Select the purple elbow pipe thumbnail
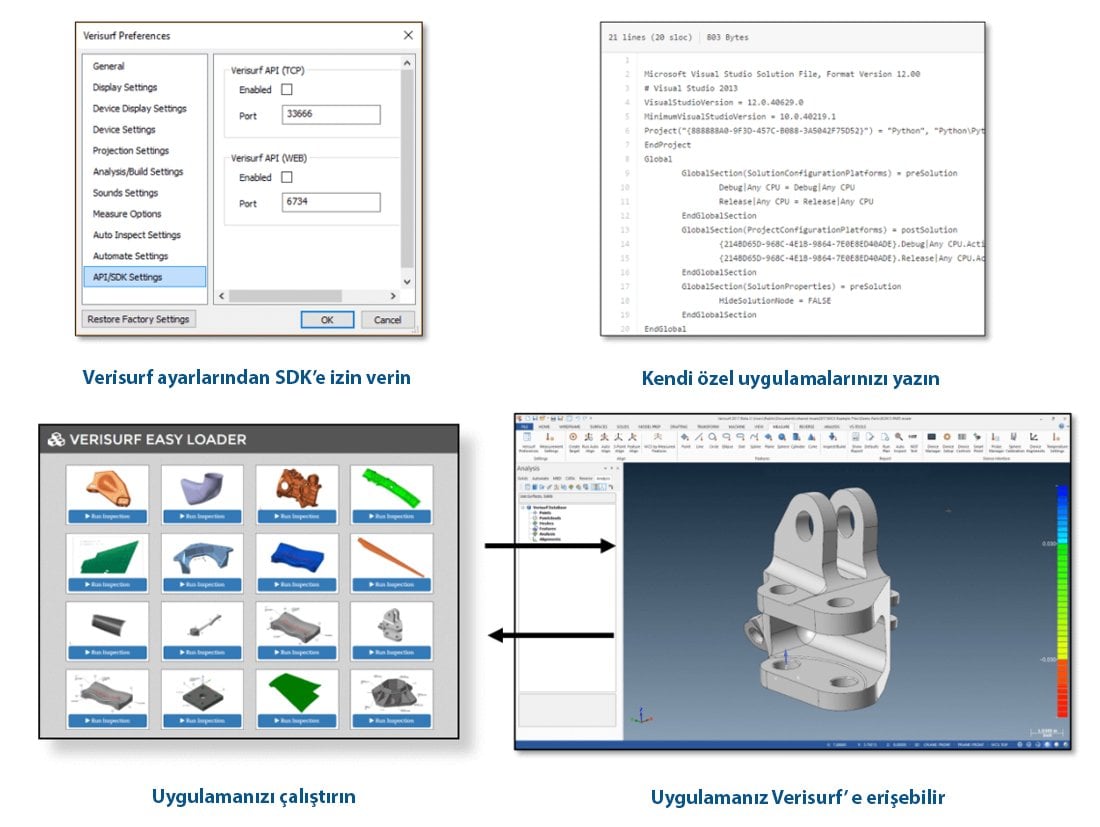 202,488
